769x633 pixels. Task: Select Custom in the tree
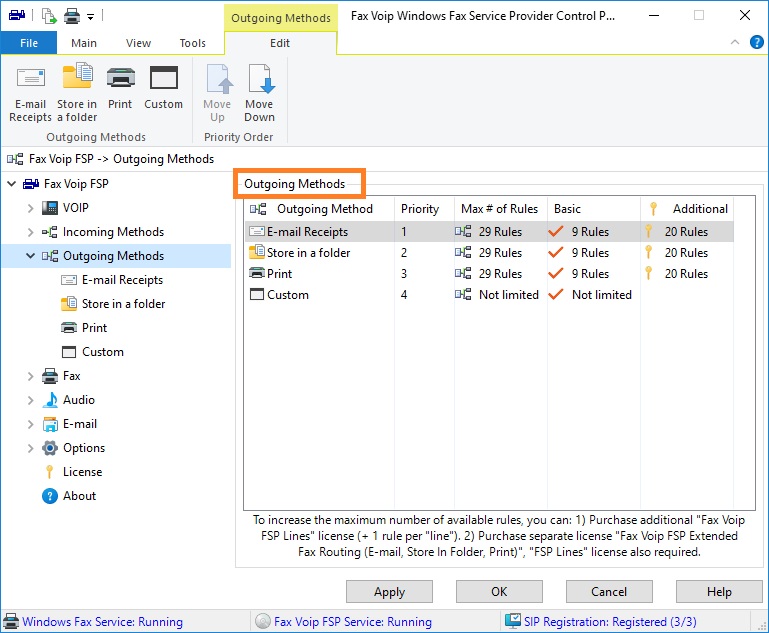click(103, 352)
